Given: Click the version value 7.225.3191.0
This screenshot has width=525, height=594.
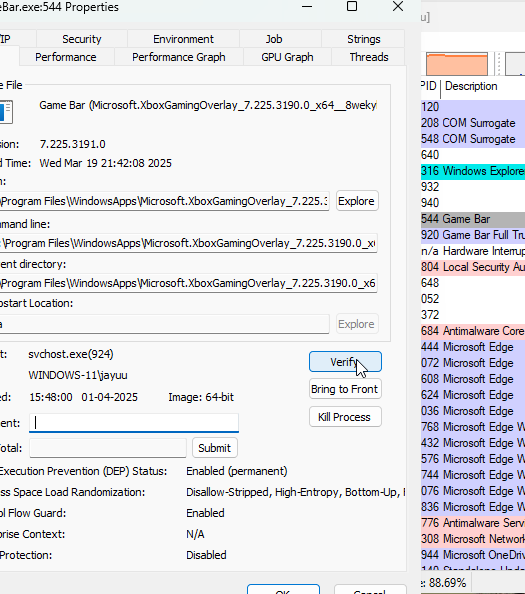Looking at the screenshot, I should pos(73,144).
